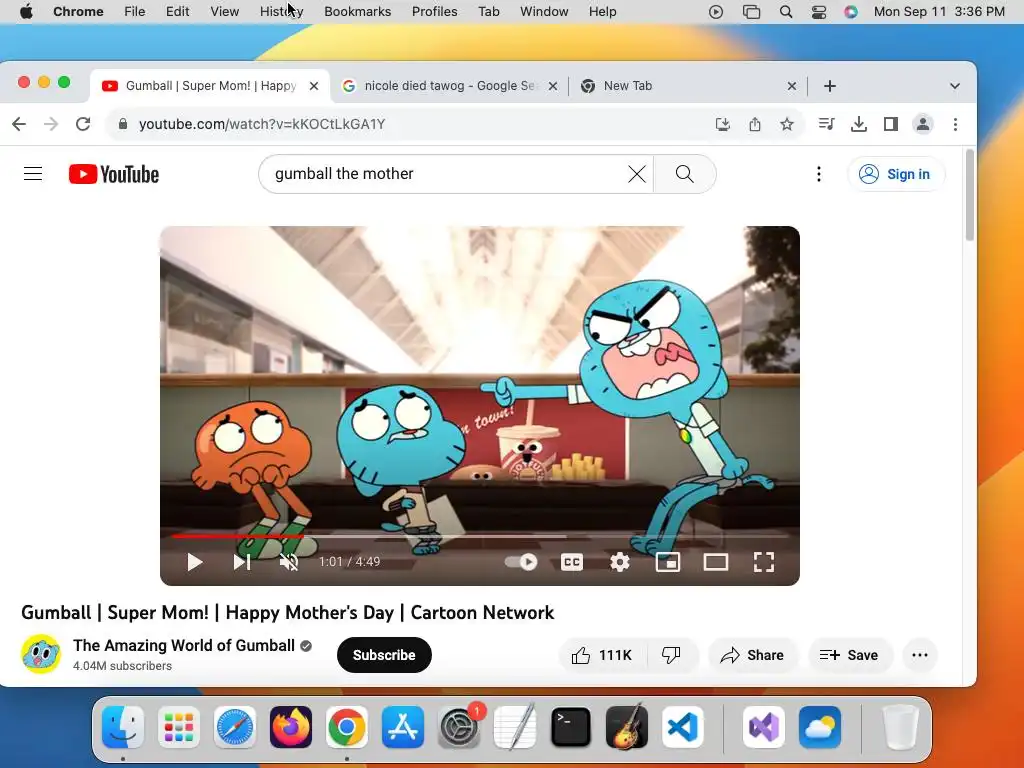Play the video with the play button
The image size is (1024, 768).
pyautogui.click(x=194, y=562)
